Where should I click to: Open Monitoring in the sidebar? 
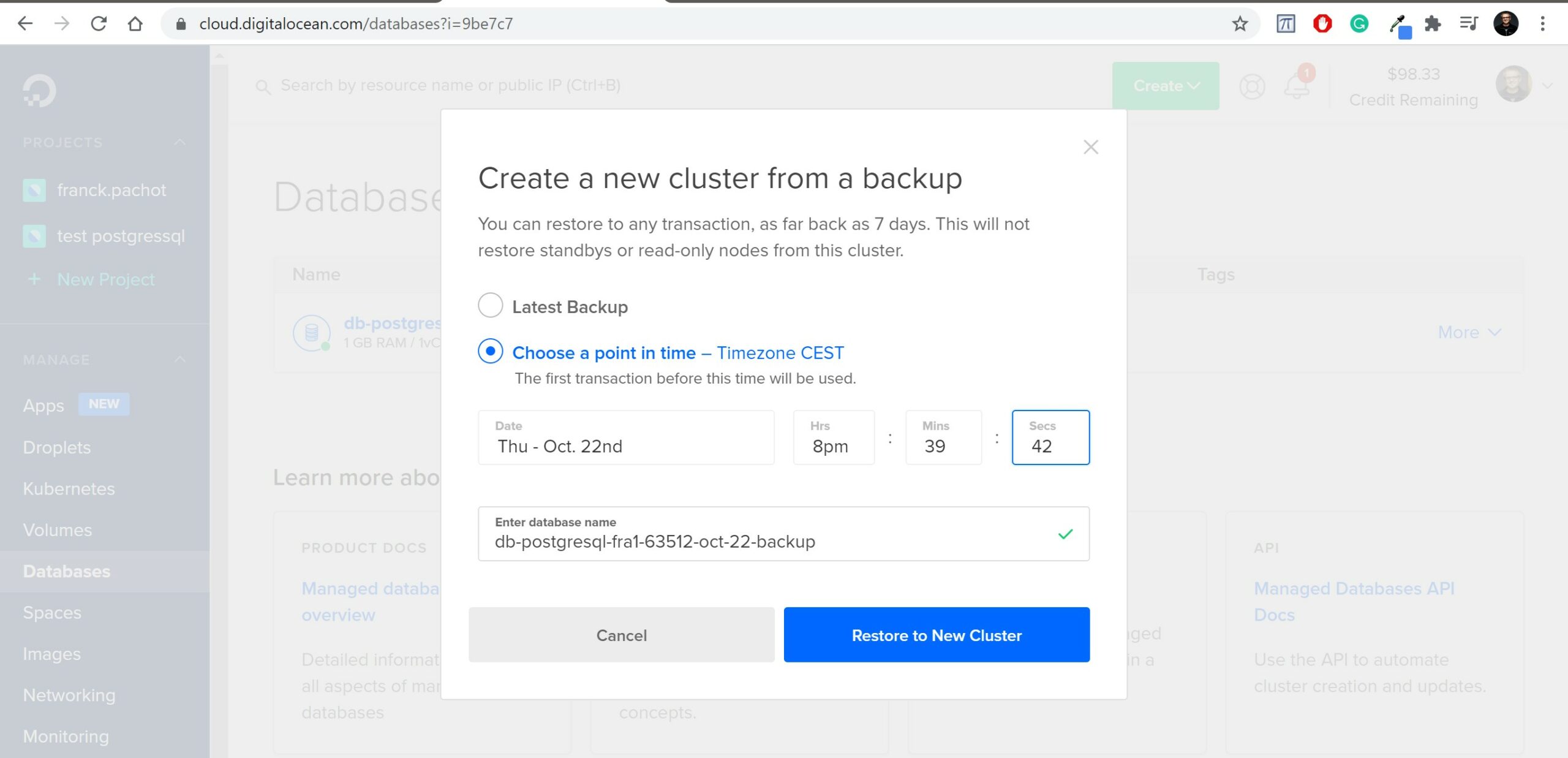pyautogui.click(x=66, y=737)
